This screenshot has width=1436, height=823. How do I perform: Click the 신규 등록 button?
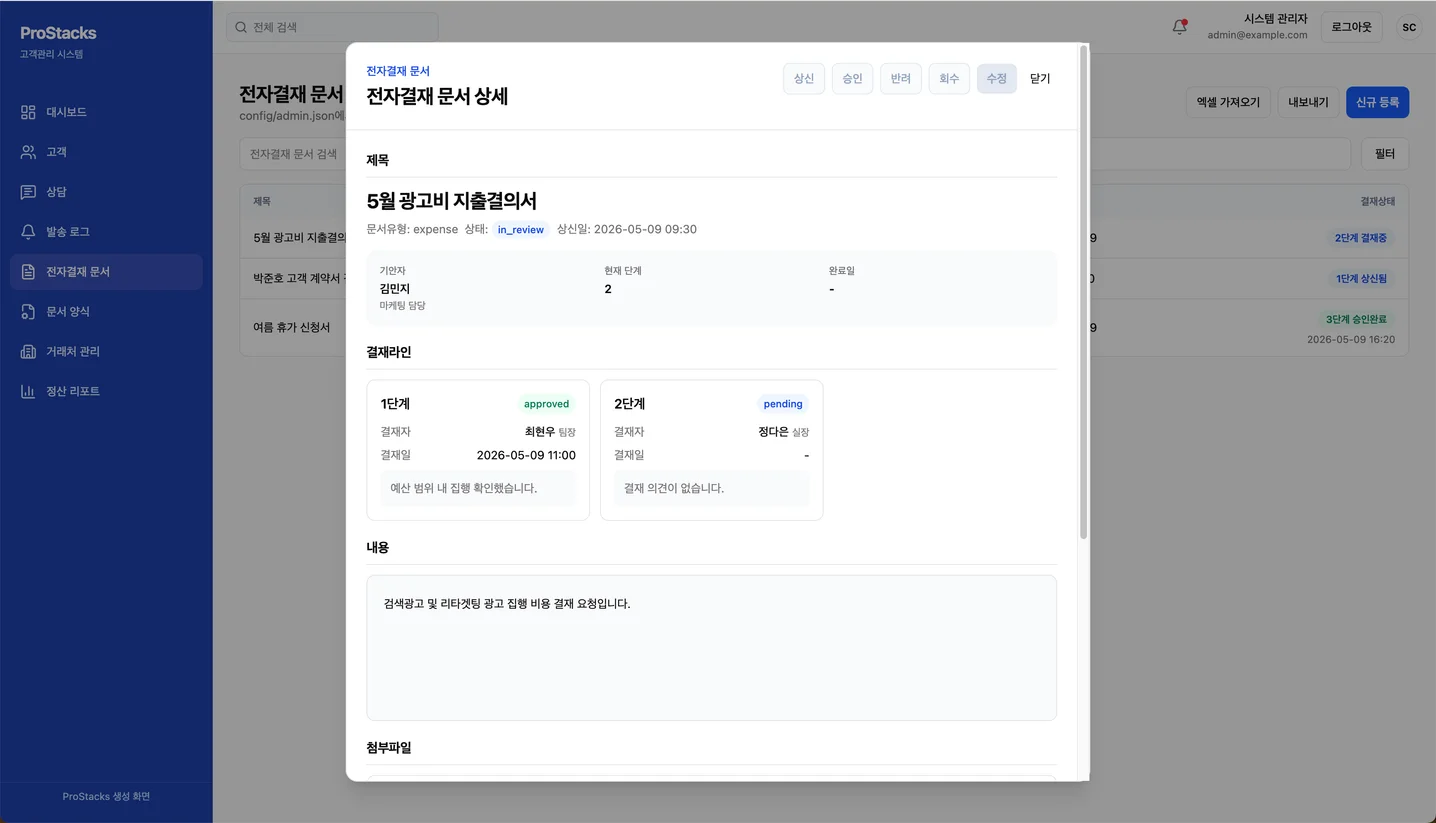(x=1377, y=102)
